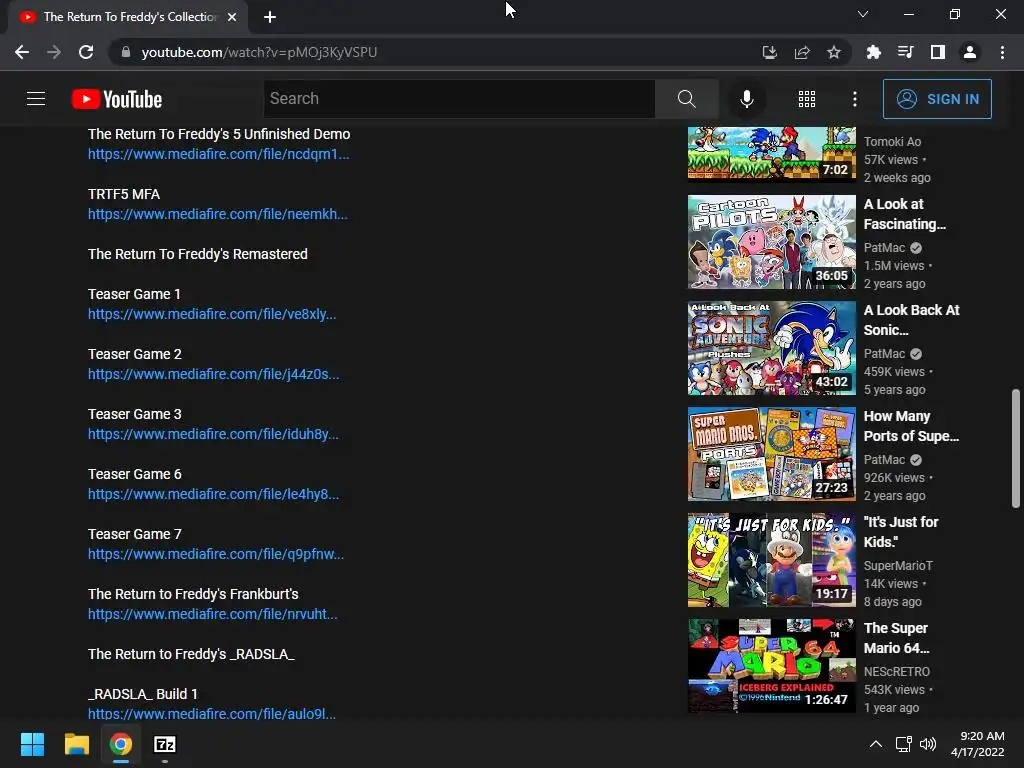
Task: View site info lock icon
Action: [x=126, y=52]
